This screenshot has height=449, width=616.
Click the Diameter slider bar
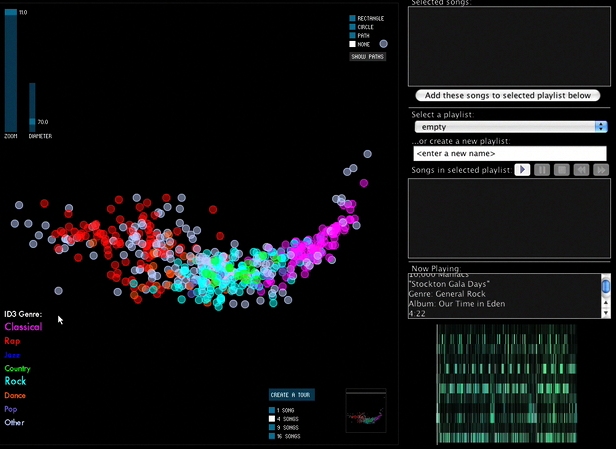pyautogui.click(x=32, y=107)
